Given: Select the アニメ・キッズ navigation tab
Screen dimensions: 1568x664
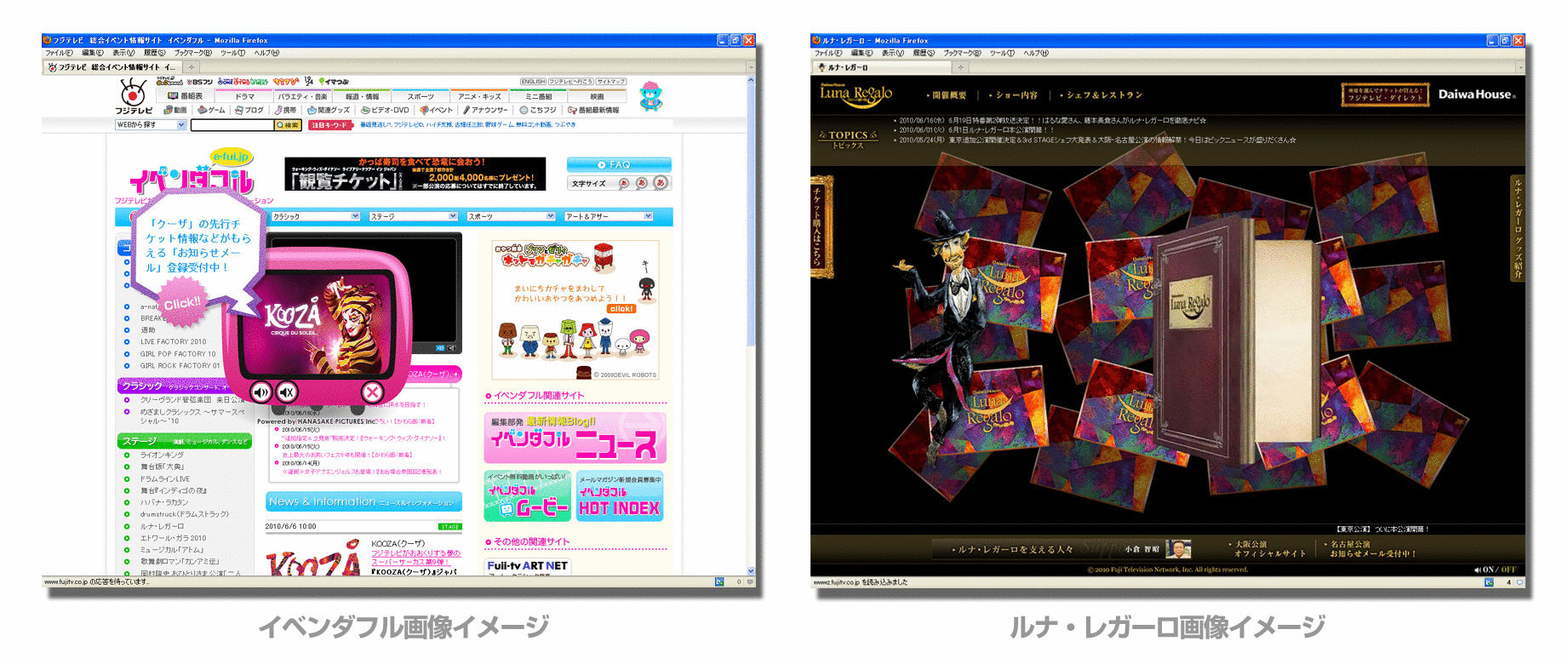Looking at the screenshot, I should click(x=480, y=96).
